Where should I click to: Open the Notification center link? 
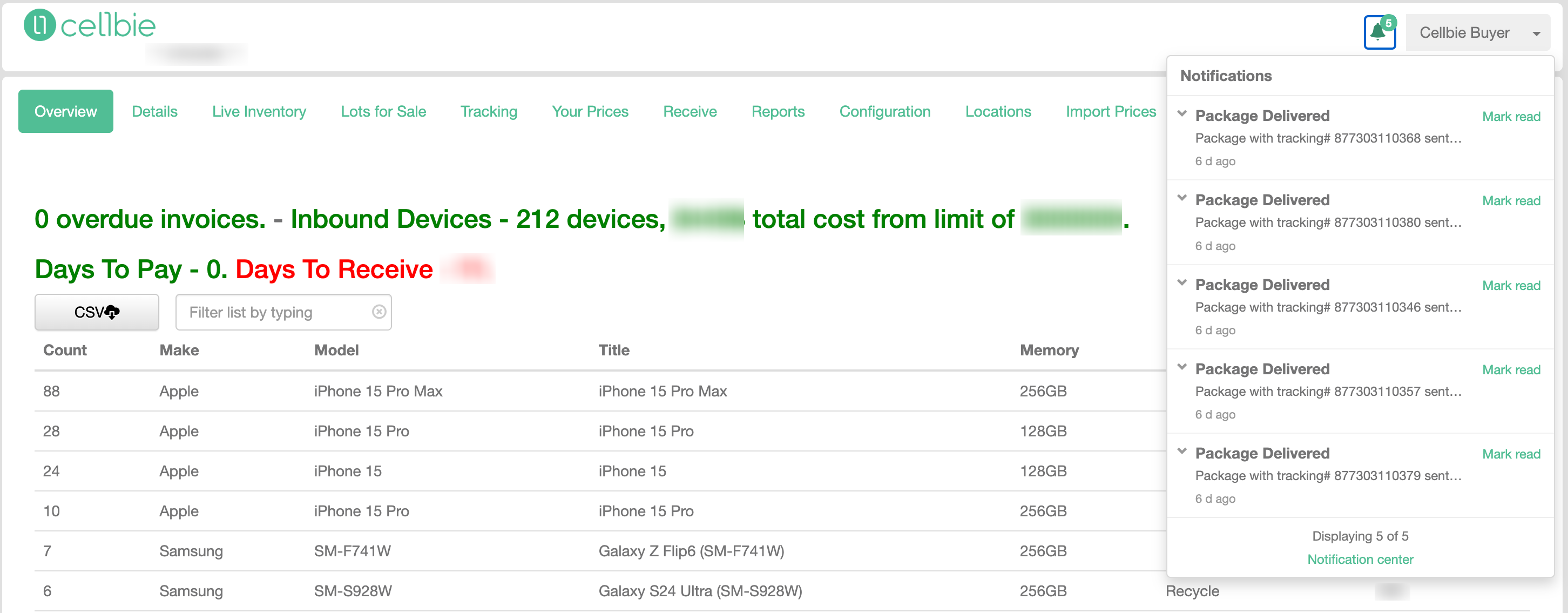[x=1360, y=560]
